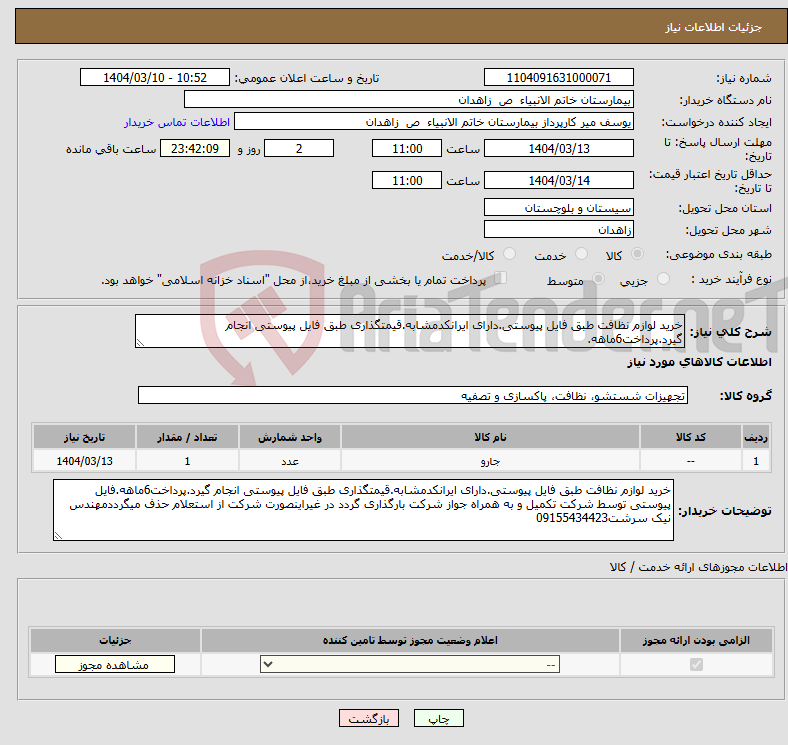Click the ردیف column header
This screenshot has height=745, width=788.
[756, 437]
